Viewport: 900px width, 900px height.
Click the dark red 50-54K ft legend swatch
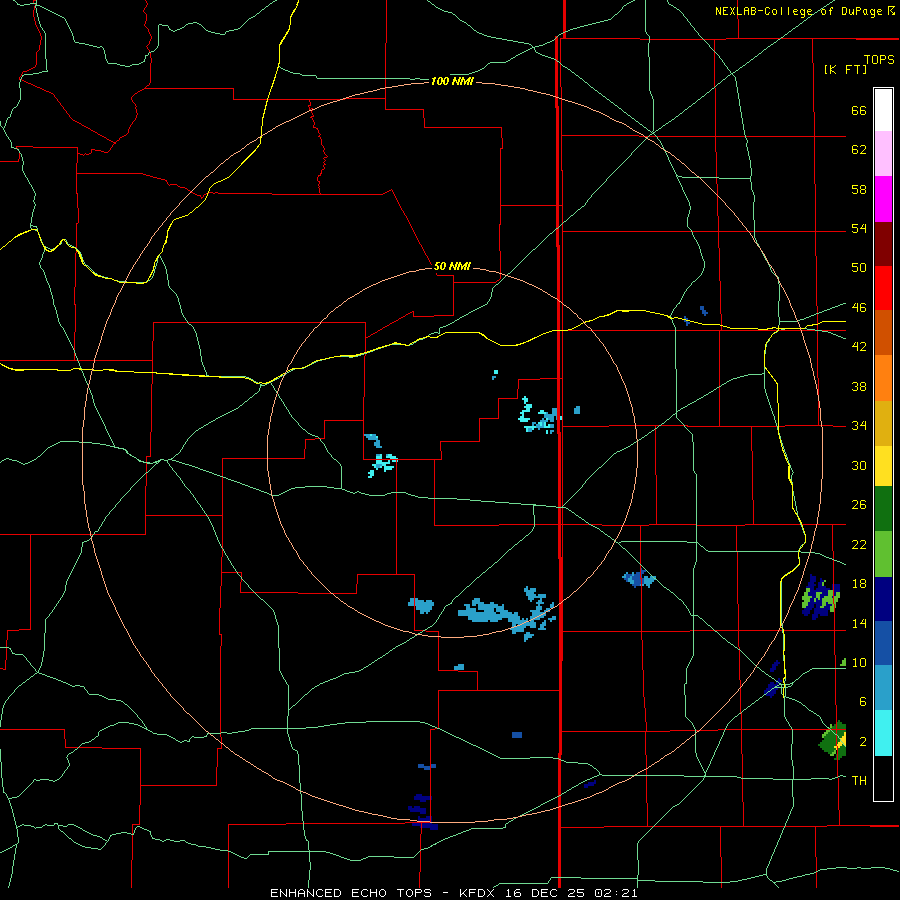click(x=883, y=243)
